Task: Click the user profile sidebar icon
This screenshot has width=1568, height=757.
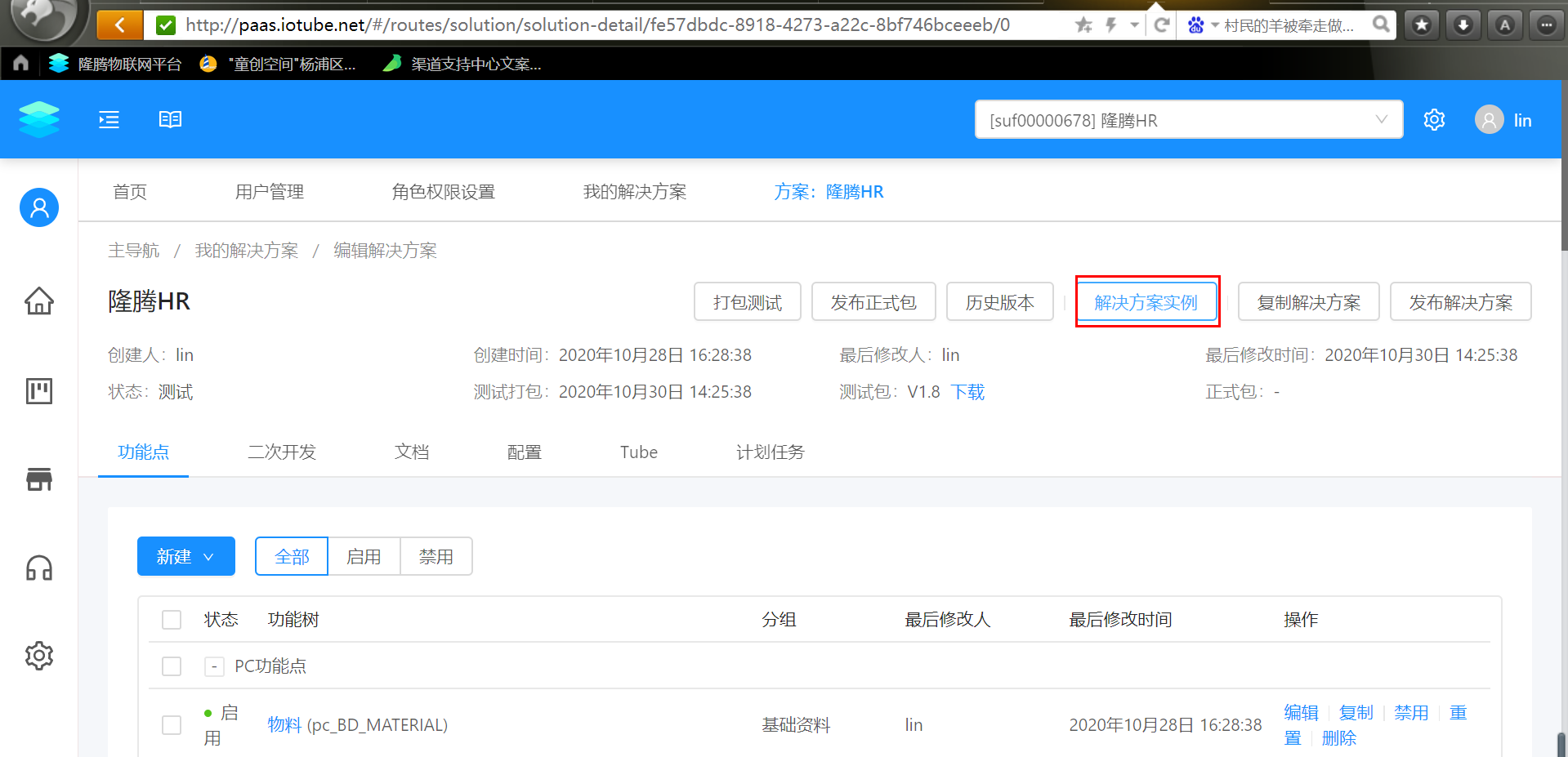Action: (x=39, y=207)
